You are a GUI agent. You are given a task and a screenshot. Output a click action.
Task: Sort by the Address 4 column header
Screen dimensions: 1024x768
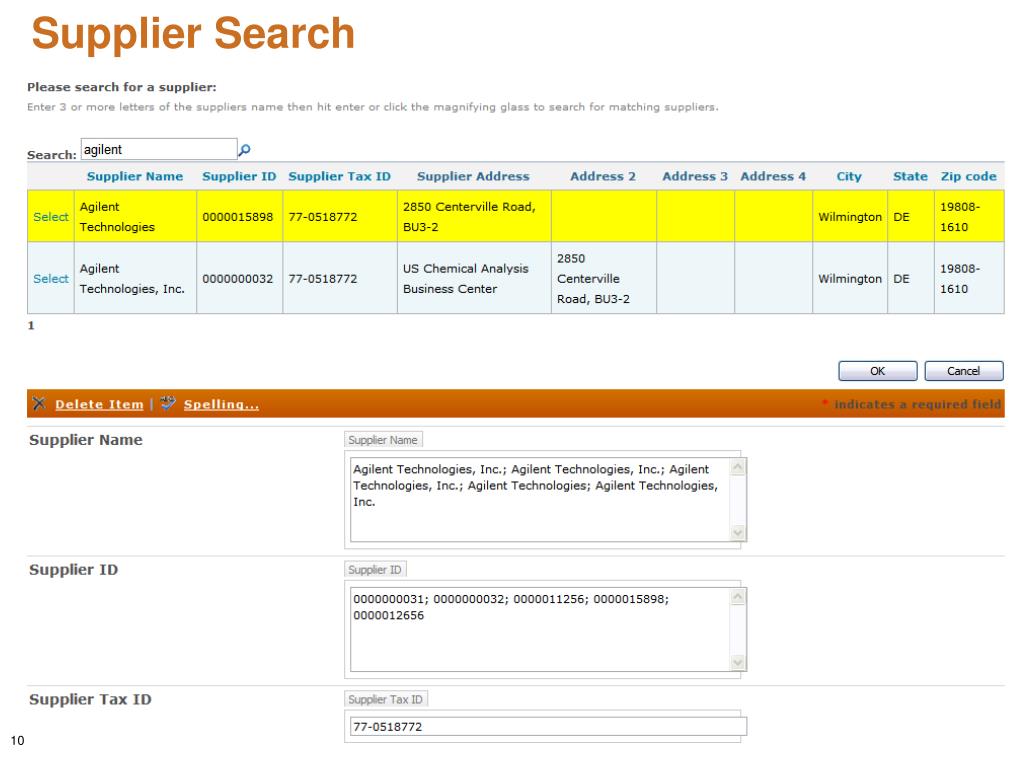773,176
